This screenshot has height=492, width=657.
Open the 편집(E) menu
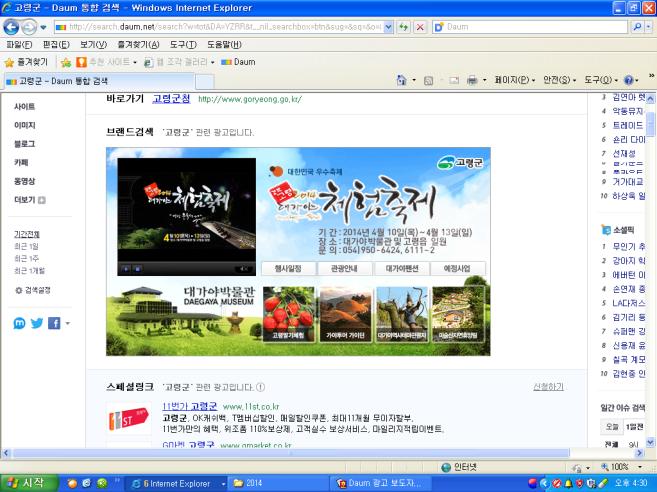[56, 45]
